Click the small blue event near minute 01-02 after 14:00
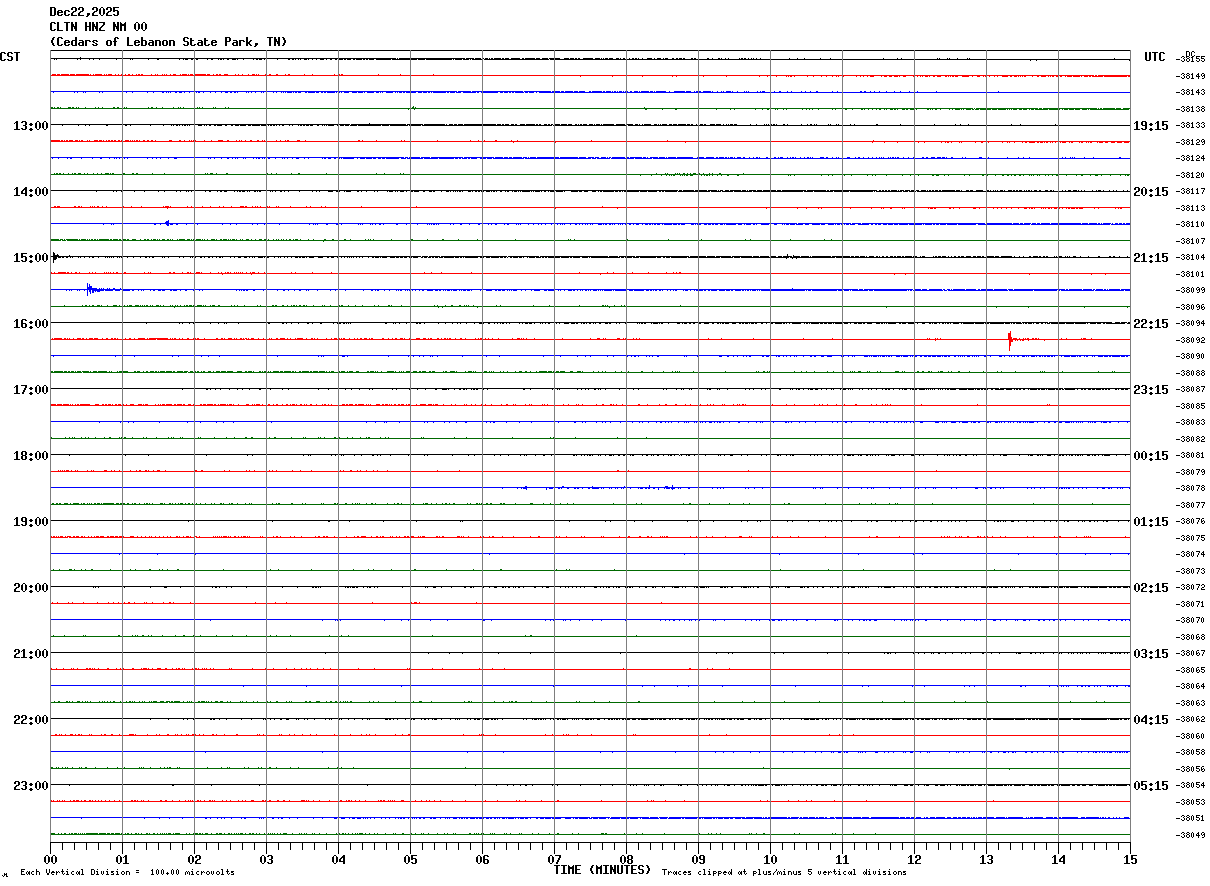1210x886 pixels. 167,223
